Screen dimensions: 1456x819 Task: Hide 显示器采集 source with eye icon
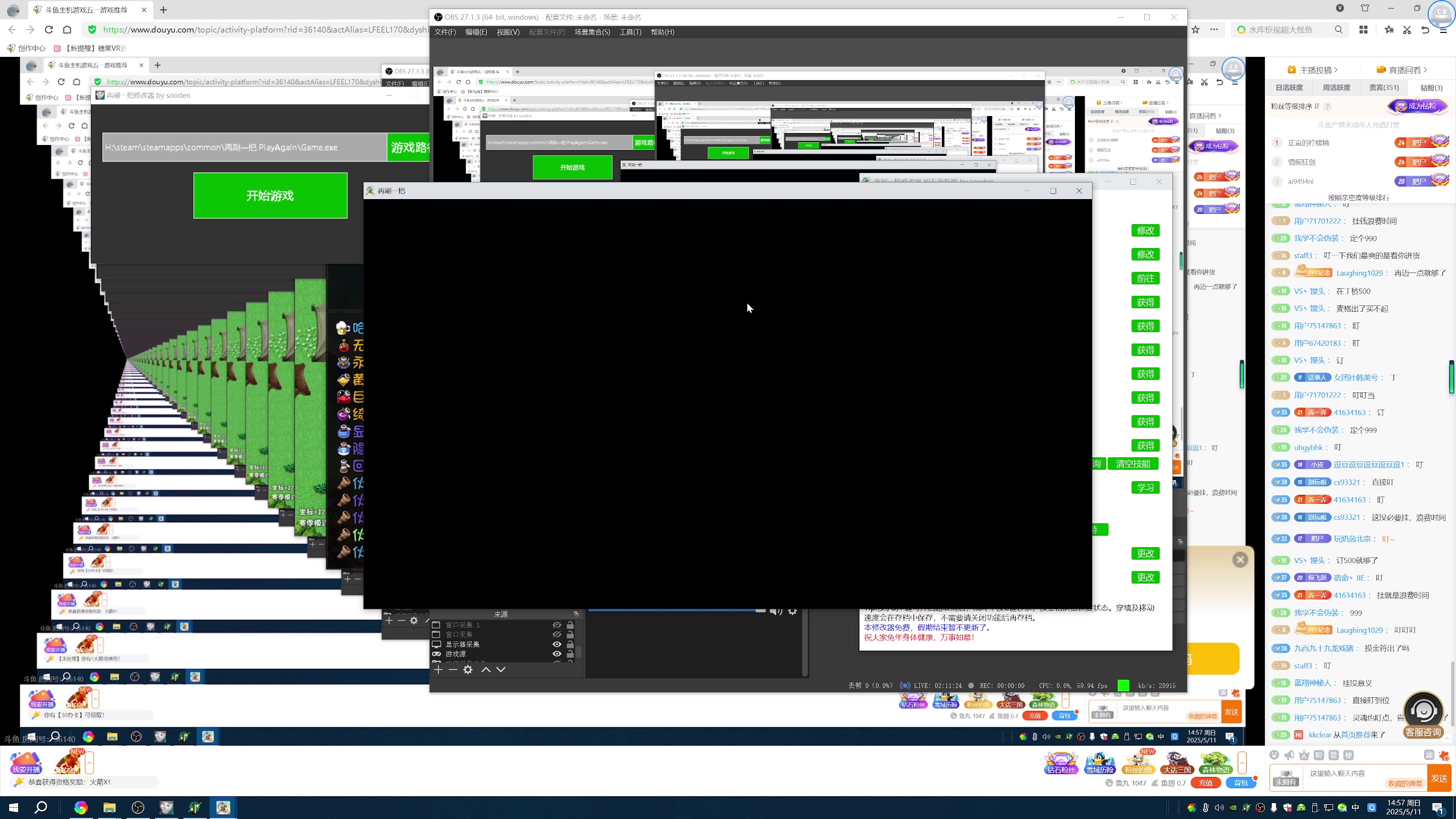tap(557, 644)
